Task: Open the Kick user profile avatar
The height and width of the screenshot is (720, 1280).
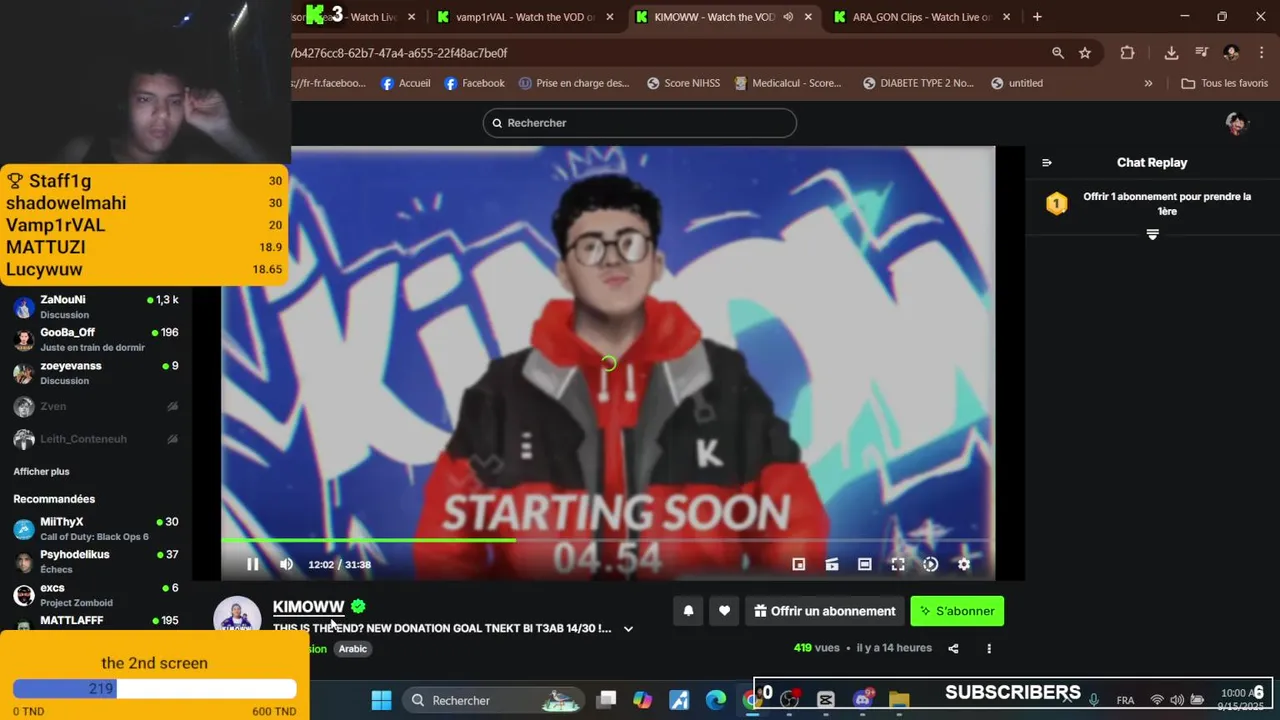Action: (x=1237, y=123)
